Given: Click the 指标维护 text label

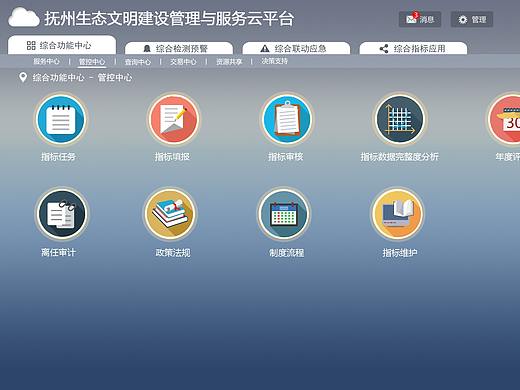Looking at the screenshot, I should pos(400,253).
